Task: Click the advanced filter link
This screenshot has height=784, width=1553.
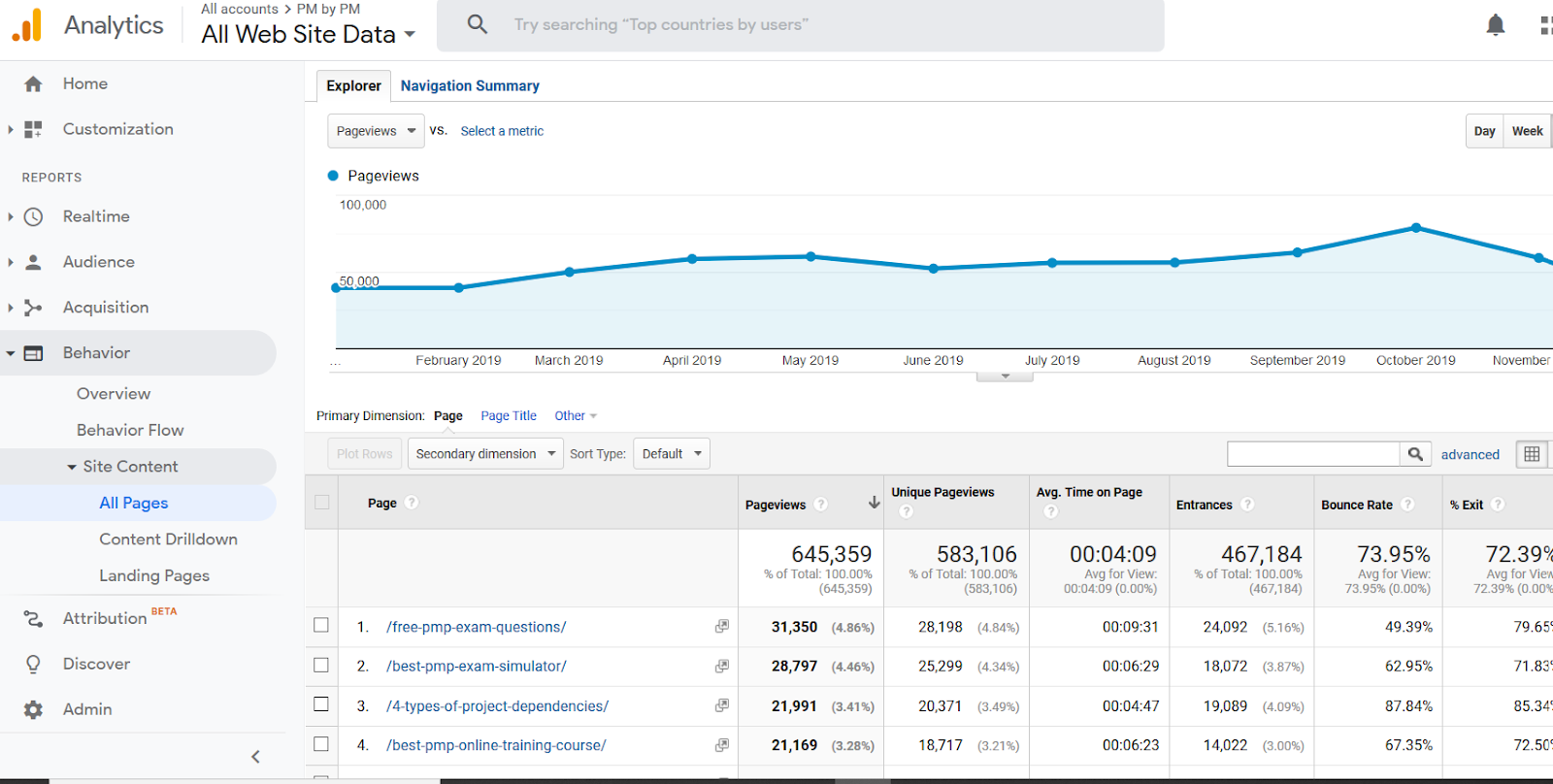Action: 1470,454
